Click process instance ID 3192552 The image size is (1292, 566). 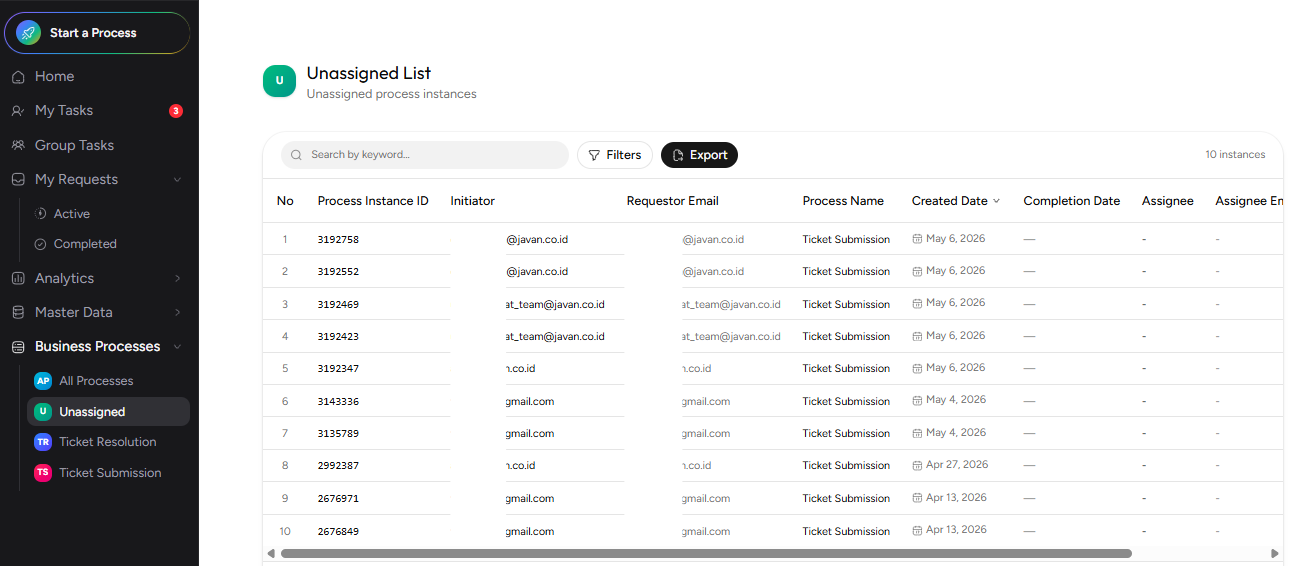(338, 272)
